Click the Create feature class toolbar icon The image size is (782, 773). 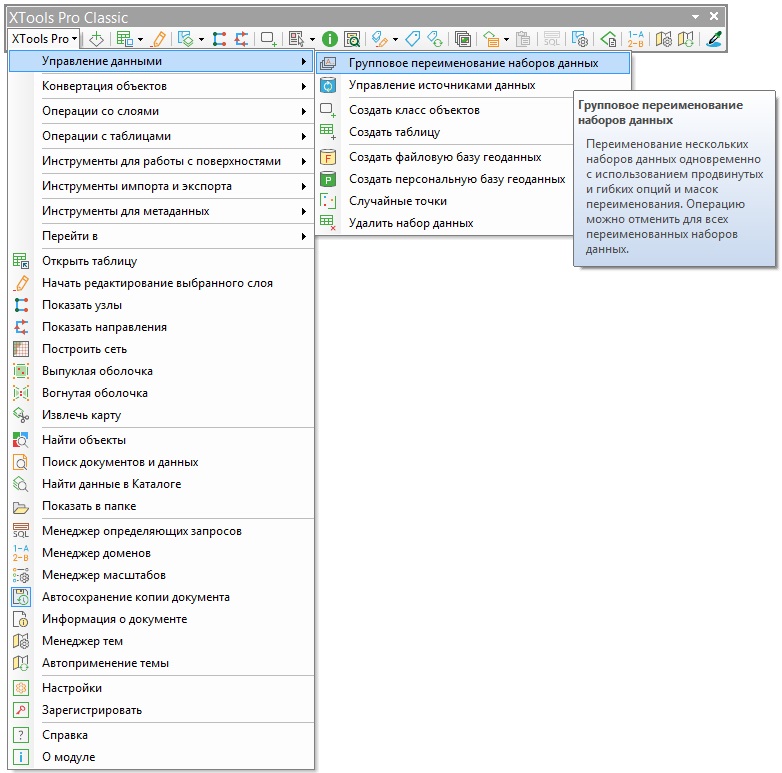point(269,38)
